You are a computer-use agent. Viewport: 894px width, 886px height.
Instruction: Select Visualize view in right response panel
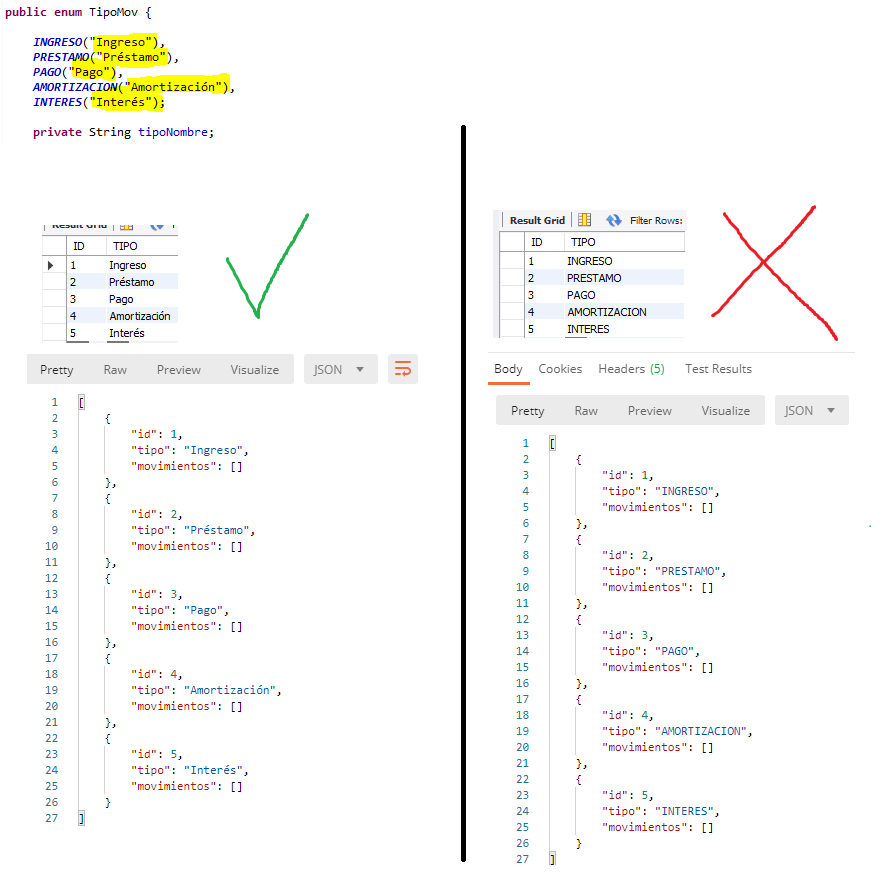point(726,410)
